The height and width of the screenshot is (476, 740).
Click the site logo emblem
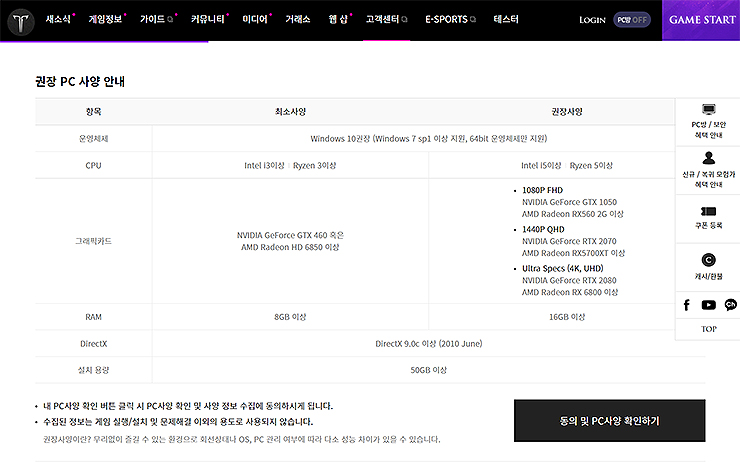[x=21, y=22]
